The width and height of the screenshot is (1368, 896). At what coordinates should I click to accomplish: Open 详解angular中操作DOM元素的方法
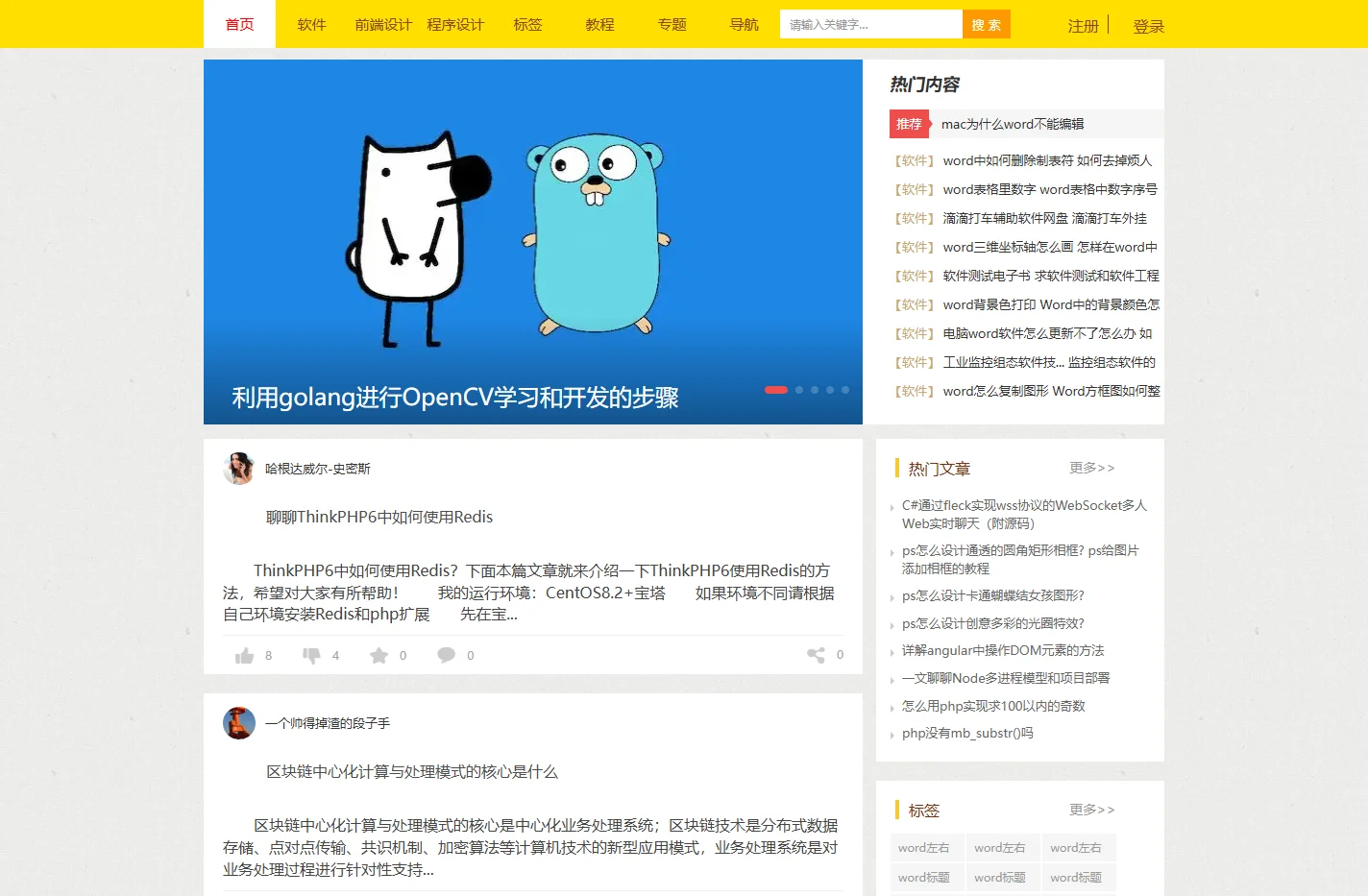click(x=1003, y=650)
